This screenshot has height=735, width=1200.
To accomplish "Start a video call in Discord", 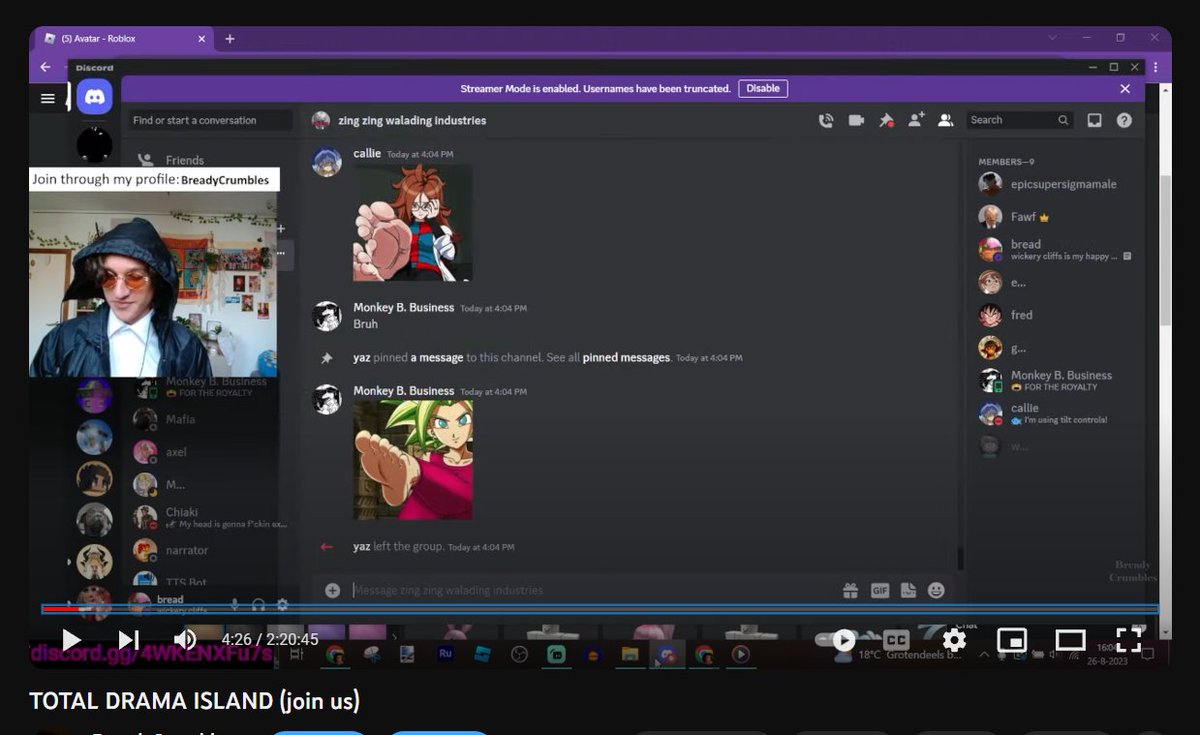I will click(856, 120).
